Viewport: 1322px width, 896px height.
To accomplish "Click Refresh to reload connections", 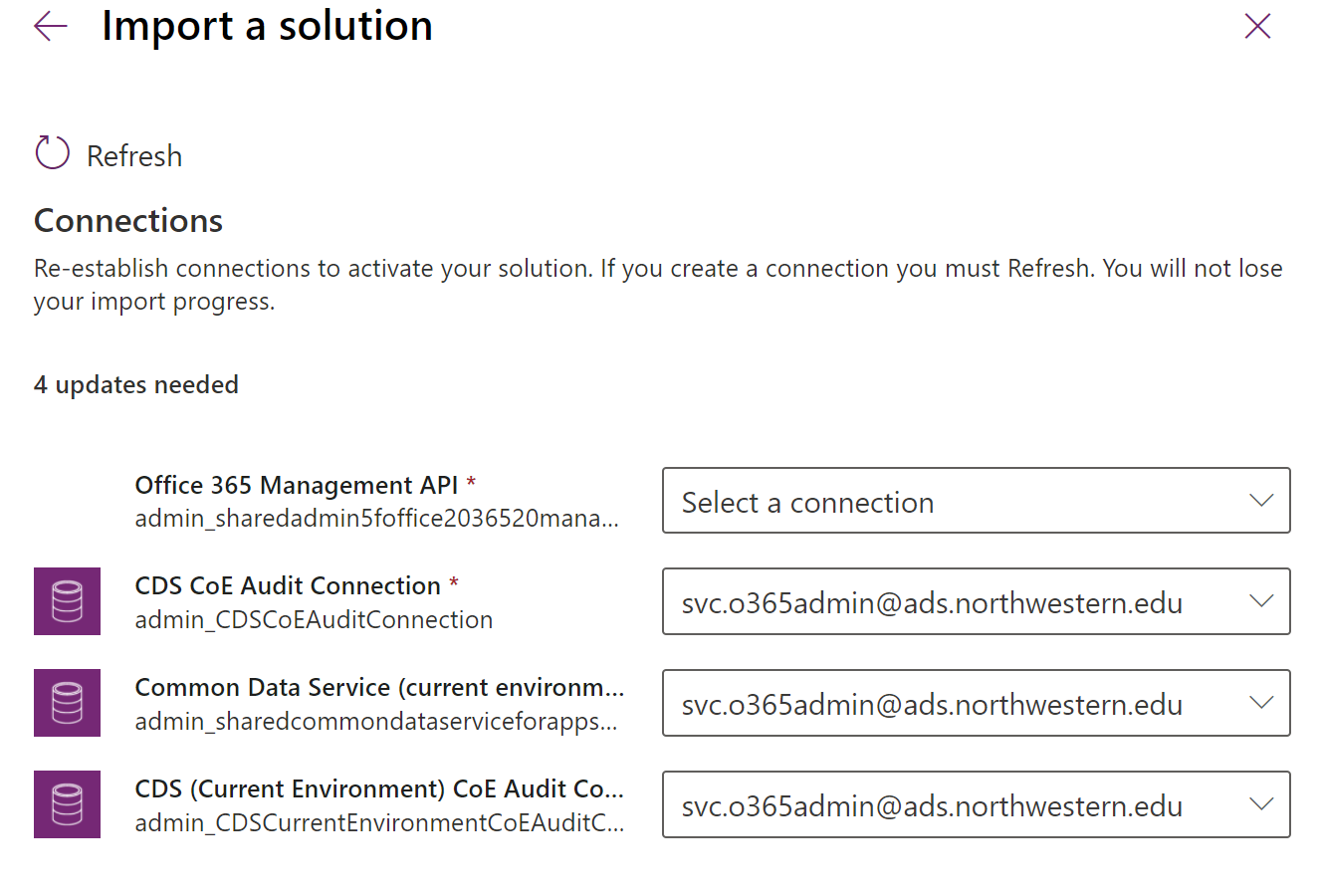I will [x=108, y=154].
